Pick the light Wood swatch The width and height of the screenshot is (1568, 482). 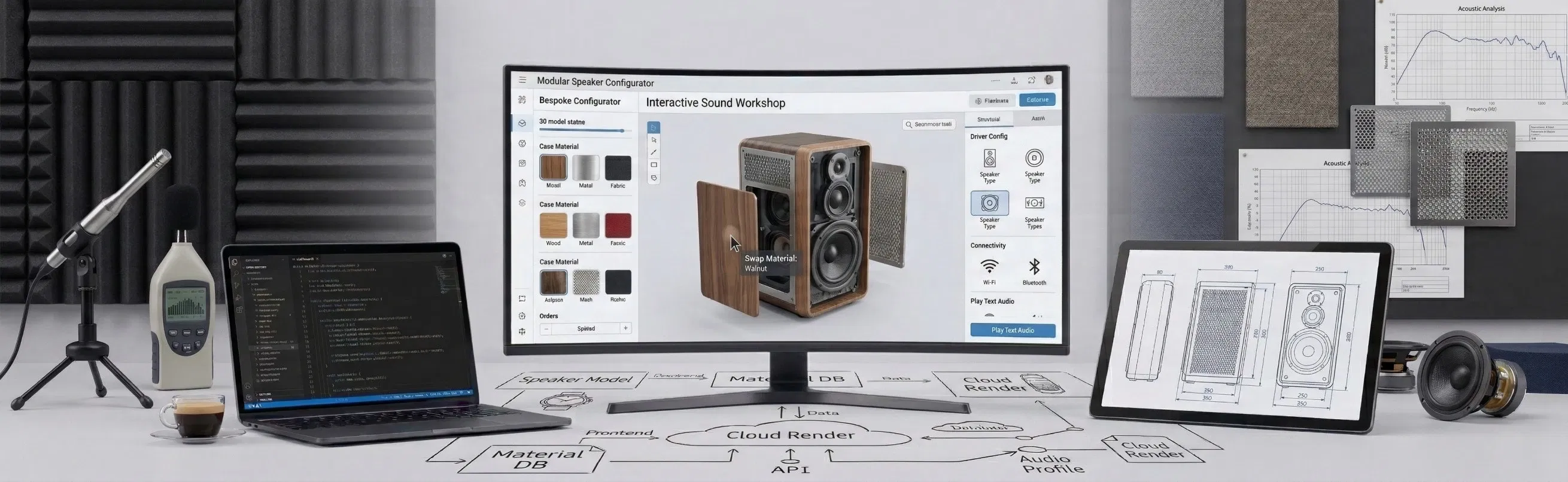pyautogui.click(x=554, y=225)
